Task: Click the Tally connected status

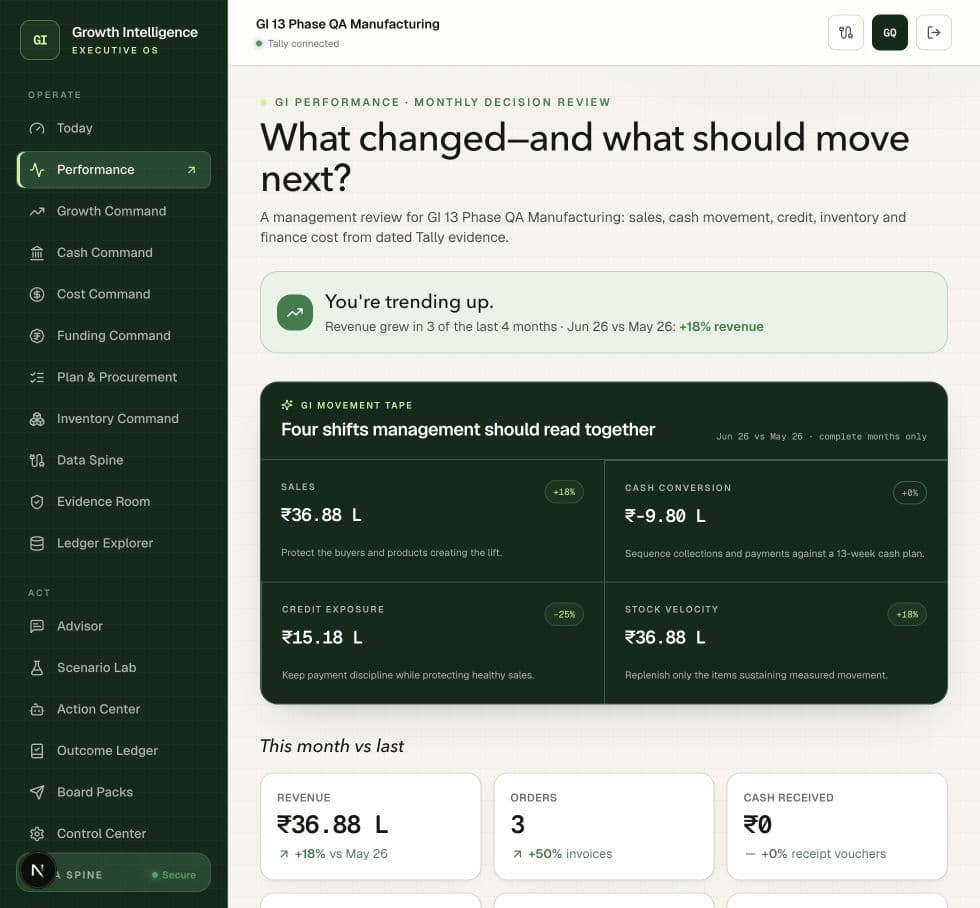Action: pyautogui.click(x=298, y=44)
